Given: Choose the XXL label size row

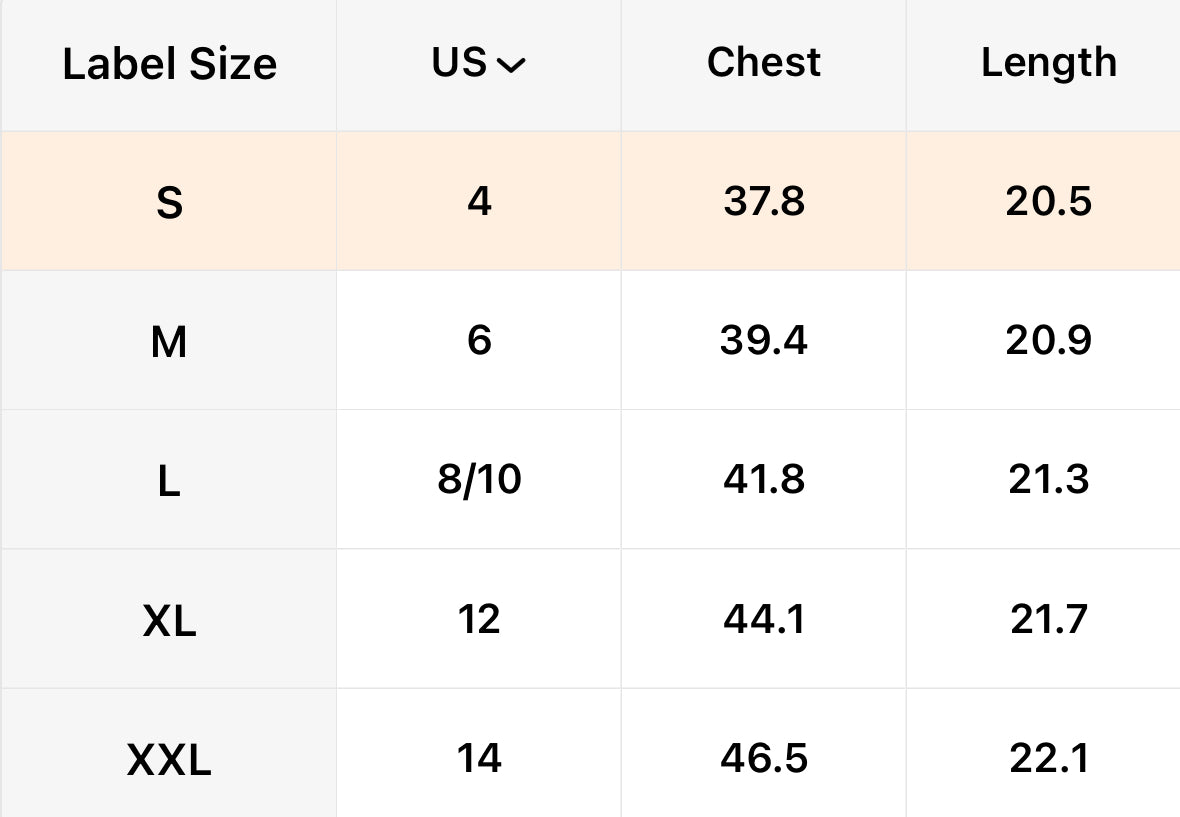Looking at the screenshot, I should pos(169,762).
